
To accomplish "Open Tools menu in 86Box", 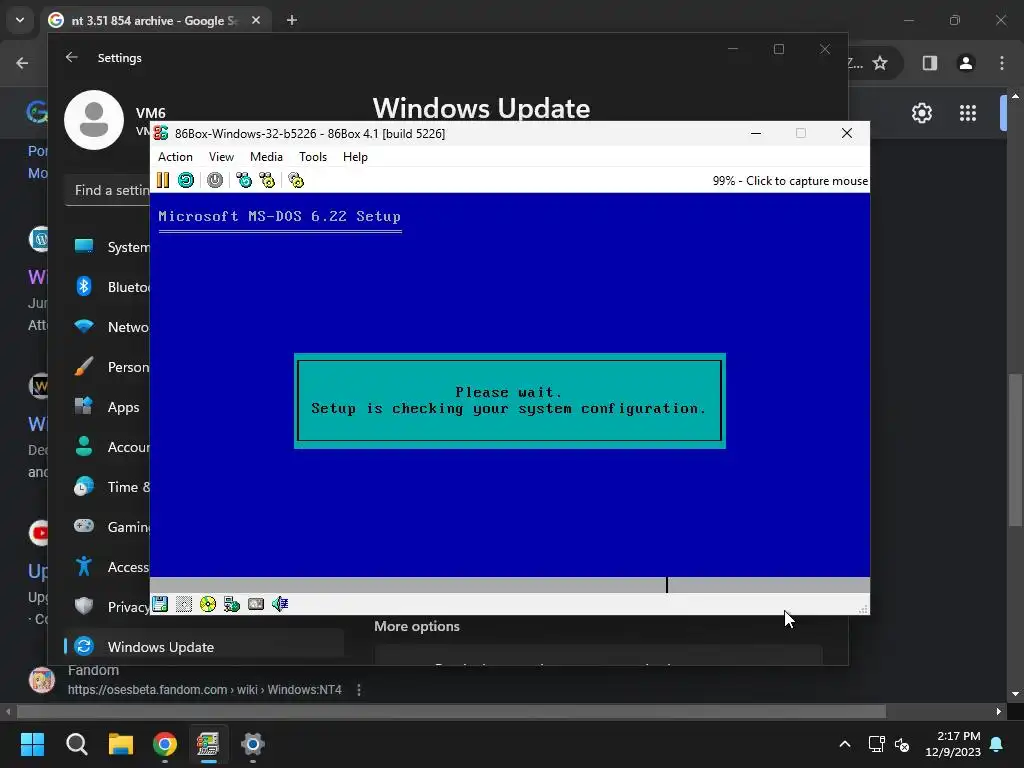I will 313,157.
